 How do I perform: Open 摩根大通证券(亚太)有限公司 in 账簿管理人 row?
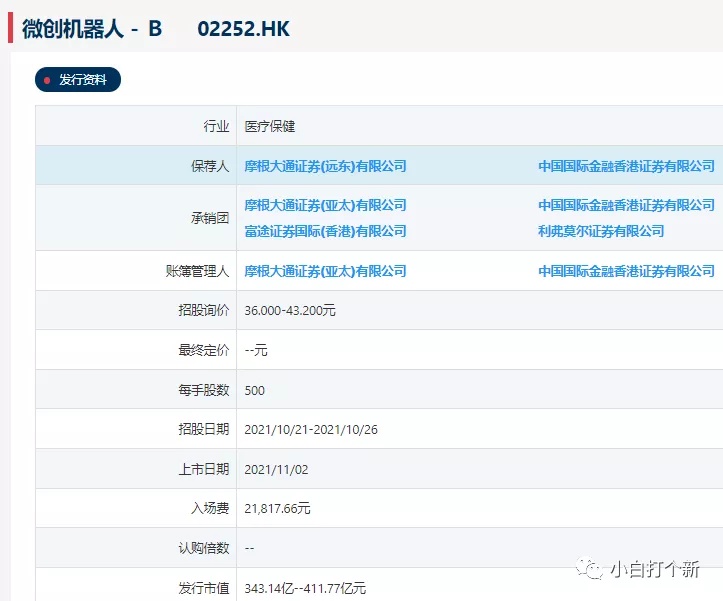[325, 271]
